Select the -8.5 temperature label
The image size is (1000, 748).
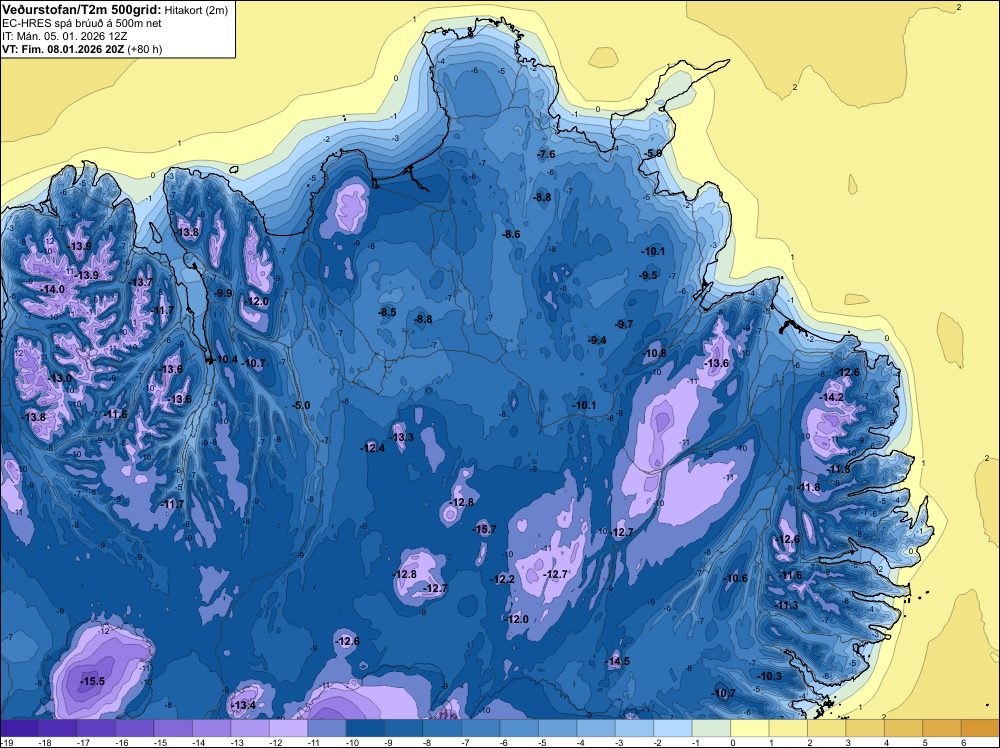pyautogui.click(x=387, y=312)
